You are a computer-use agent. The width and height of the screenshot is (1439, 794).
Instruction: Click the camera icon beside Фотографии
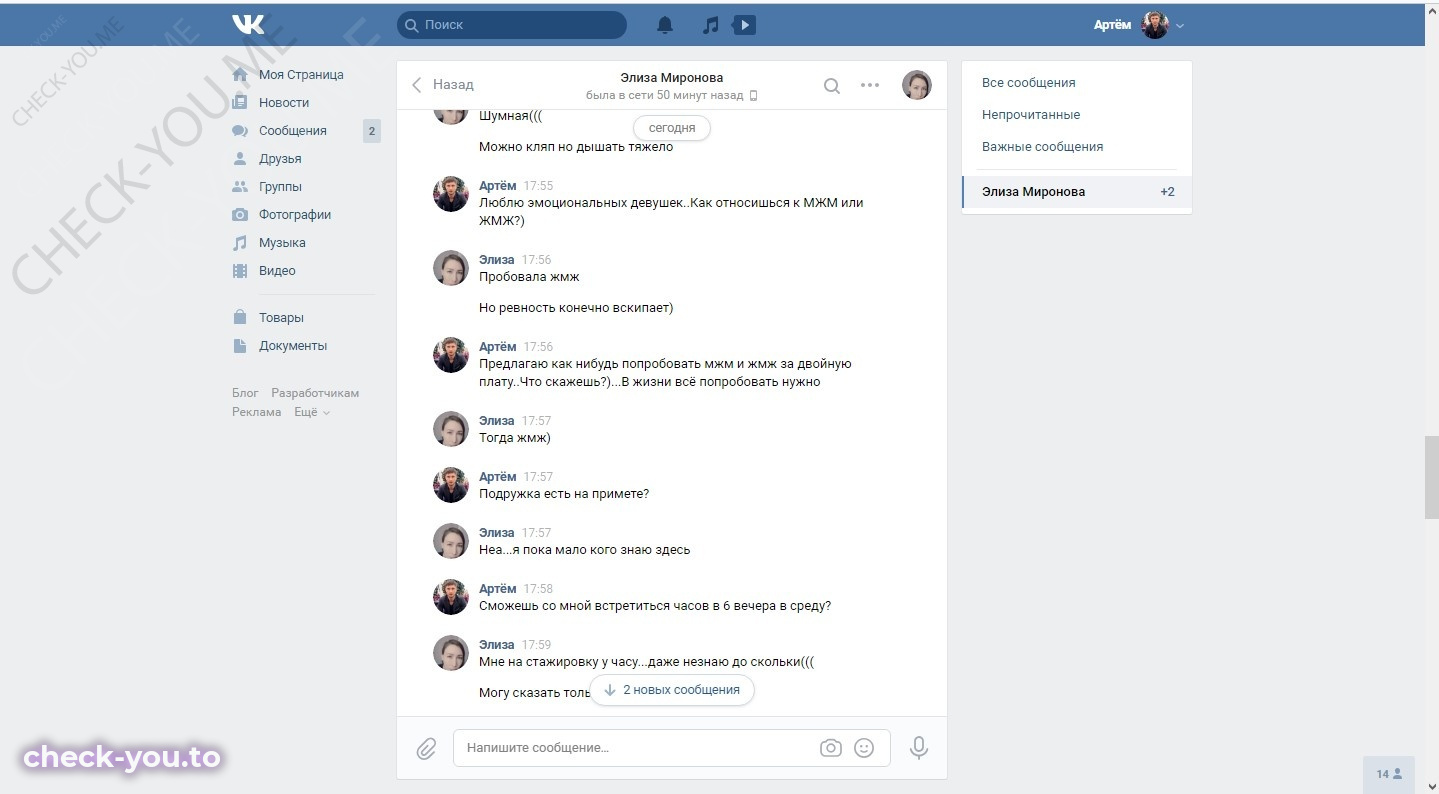240,215
